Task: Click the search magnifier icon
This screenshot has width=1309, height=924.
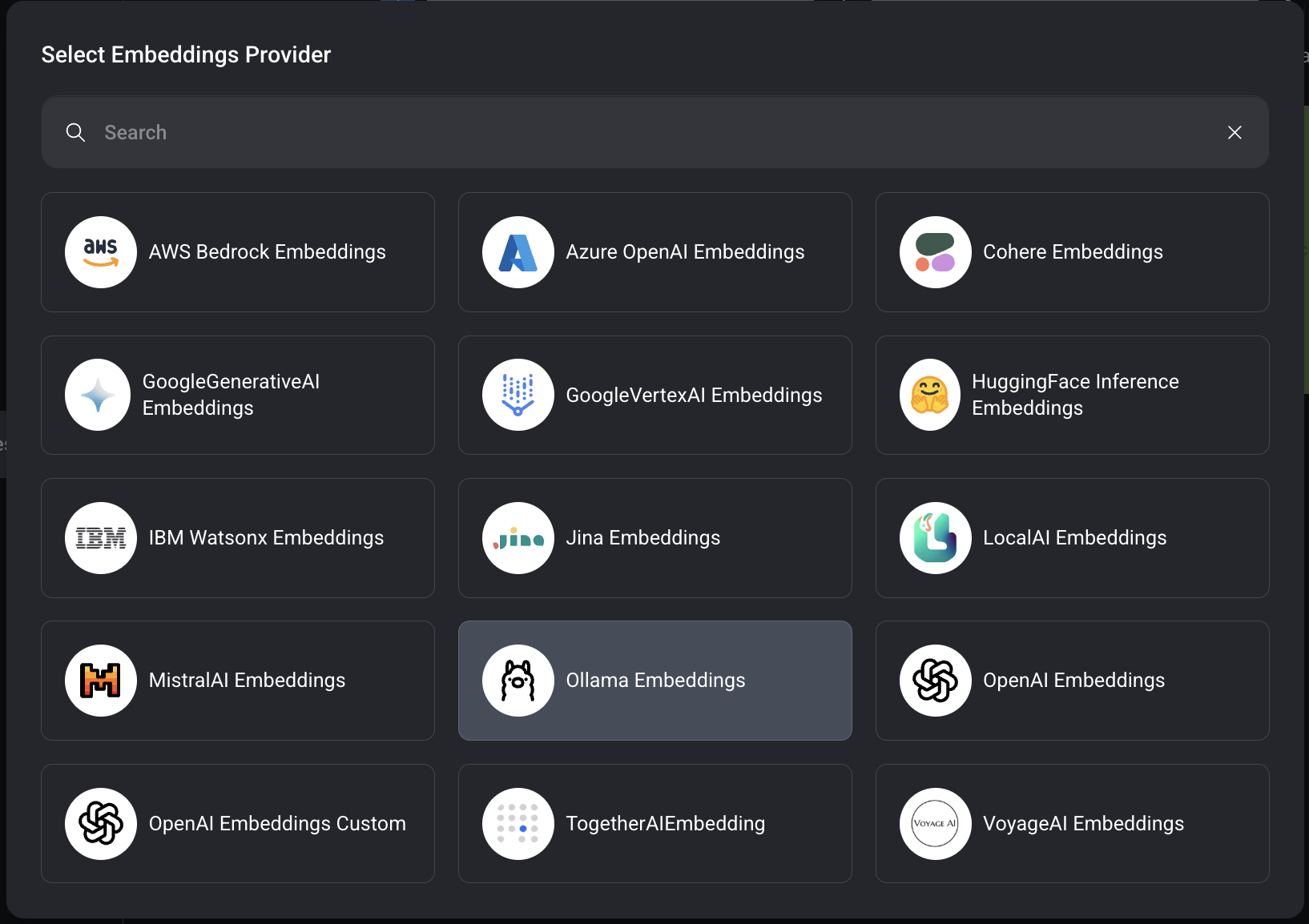Action: click(75, 133)
